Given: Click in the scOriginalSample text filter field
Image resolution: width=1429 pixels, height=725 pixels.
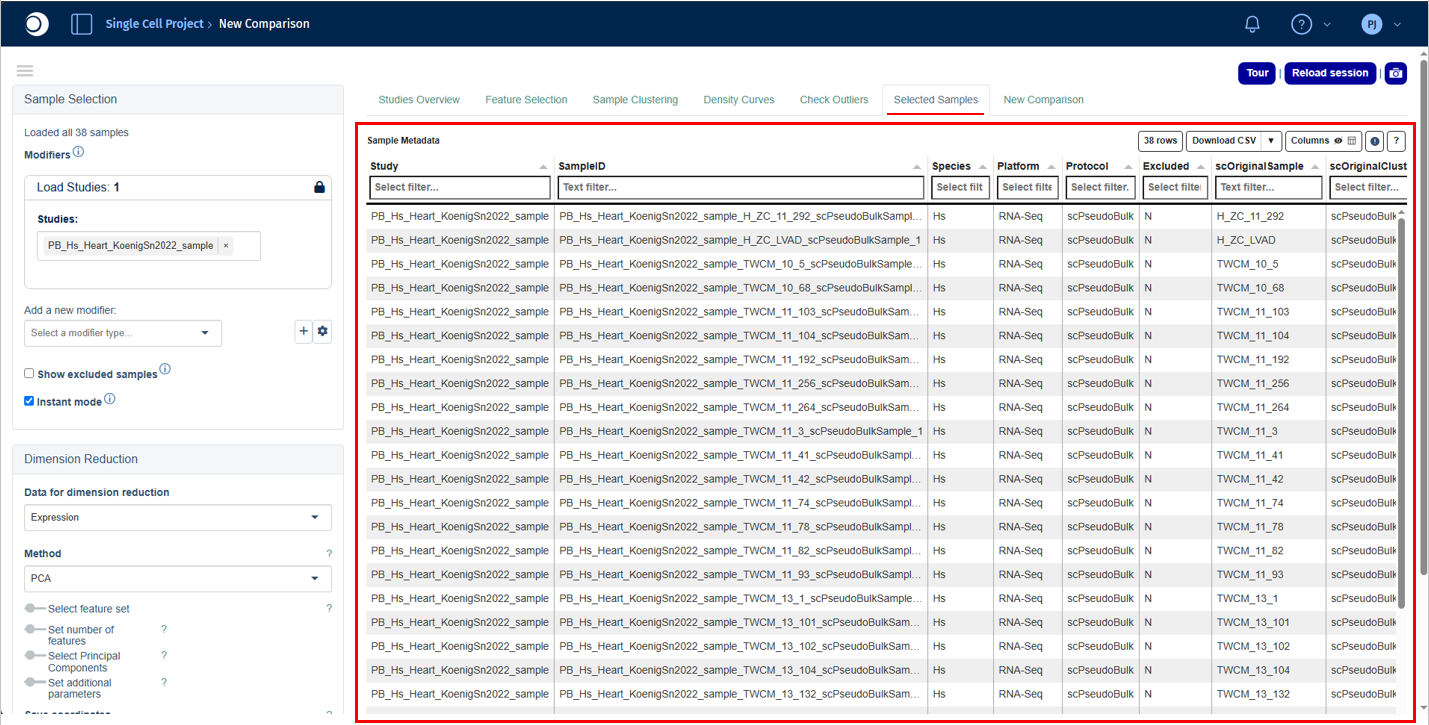Looking at the screenshot, I should tap(1269, 187).
